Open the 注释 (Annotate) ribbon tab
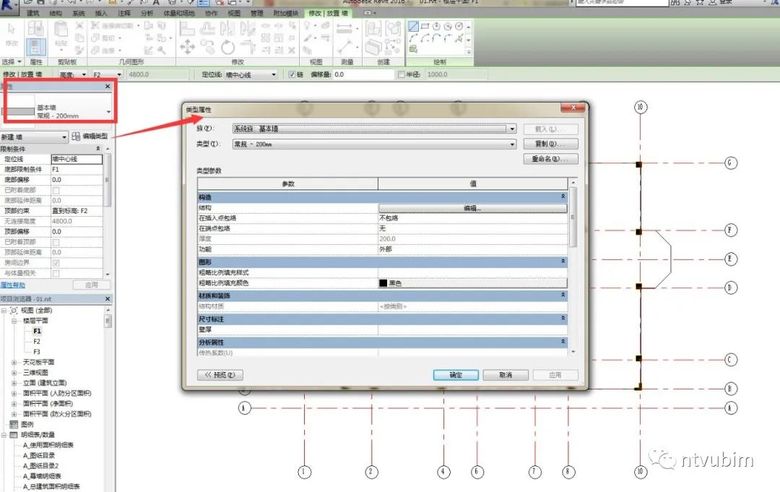This screenshot has height=492, width=780. click(126, 14)
